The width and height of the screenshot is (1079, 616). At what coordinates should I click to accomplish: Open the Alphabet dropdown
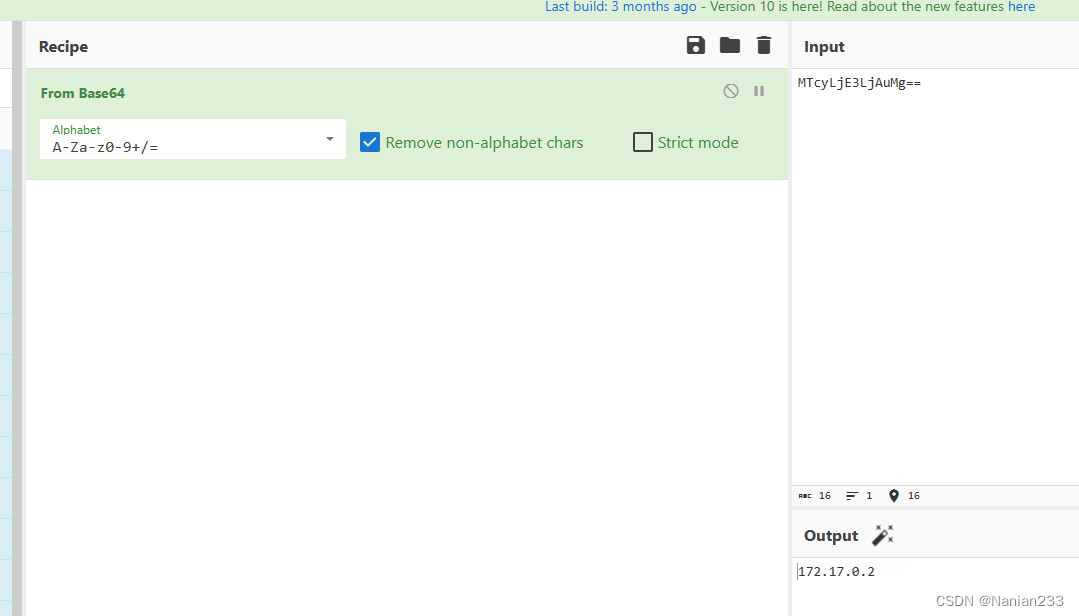coord(193,139)
